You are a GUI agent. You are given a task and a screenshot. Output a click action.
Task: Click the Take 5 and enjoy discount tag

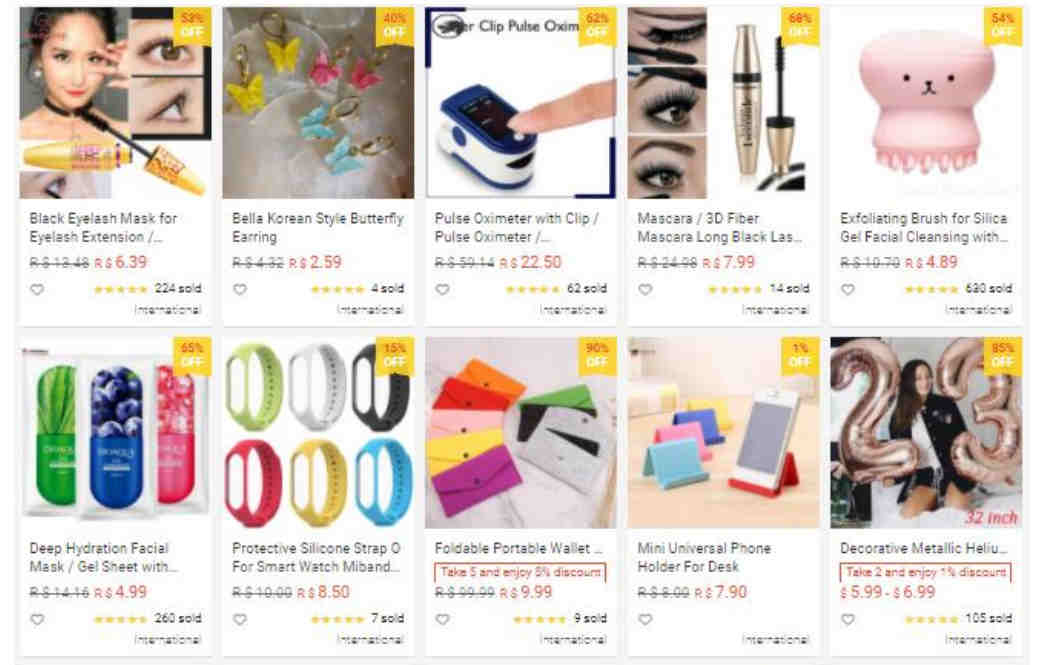tap(520, 572)
